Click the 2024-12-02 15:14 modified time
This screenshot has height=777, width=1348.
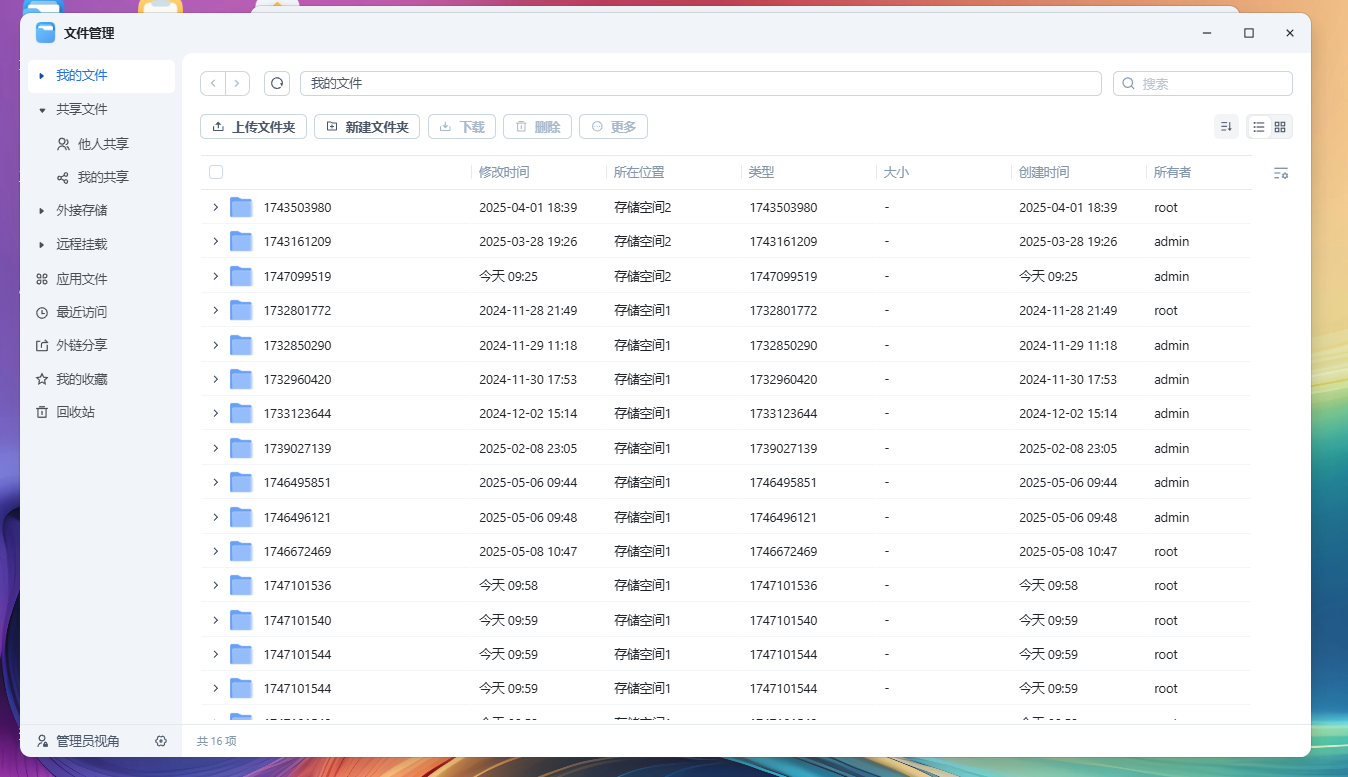[x=528, y=414]
